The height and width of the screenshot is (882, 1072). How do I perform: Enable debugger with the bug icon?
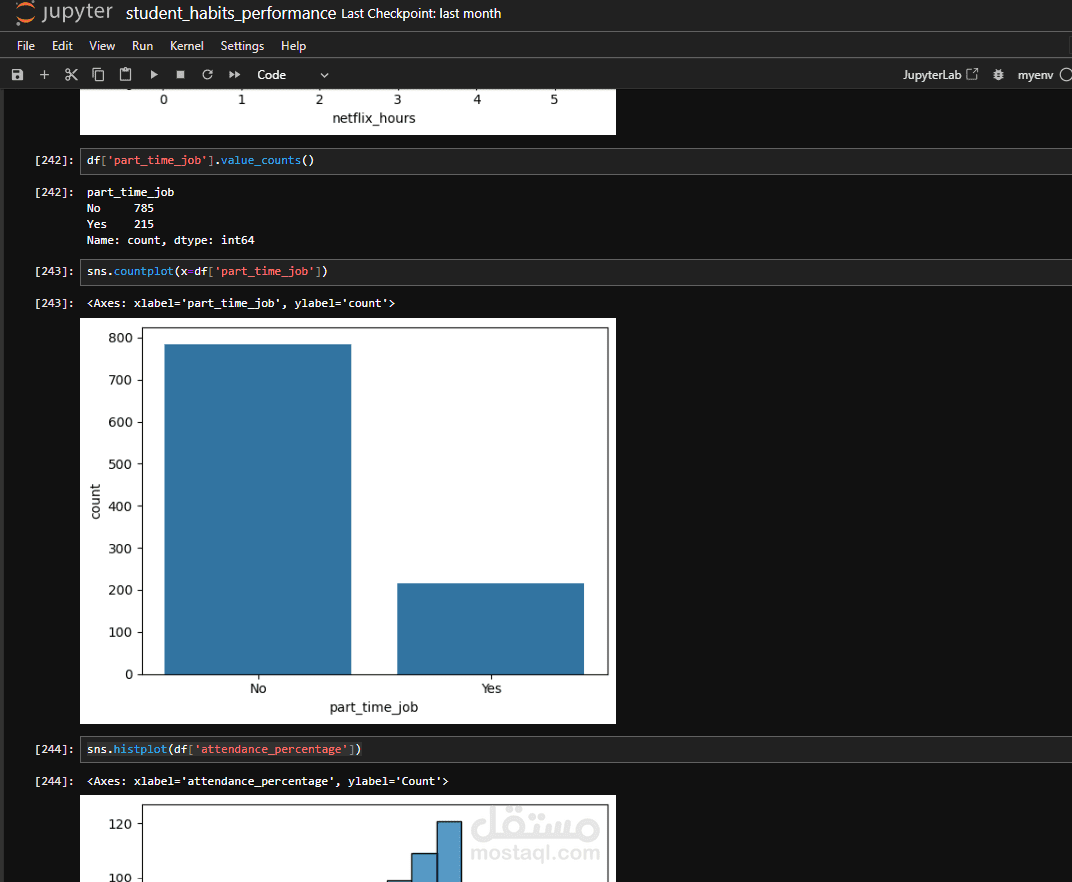coord(998,75)
